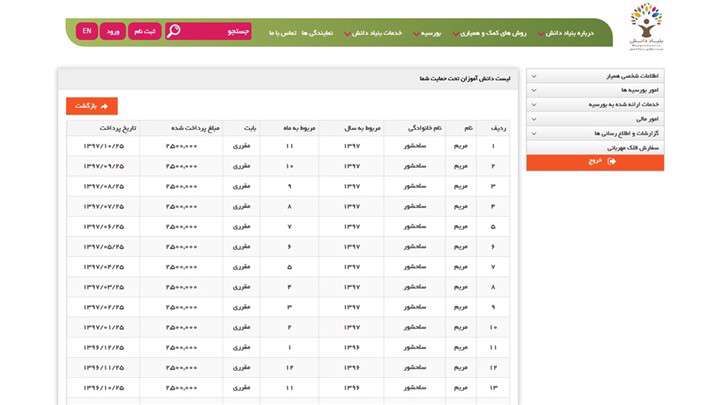Screen dimensions: 719x405
Task: Click the magnifier search icon
Action: 175,31
